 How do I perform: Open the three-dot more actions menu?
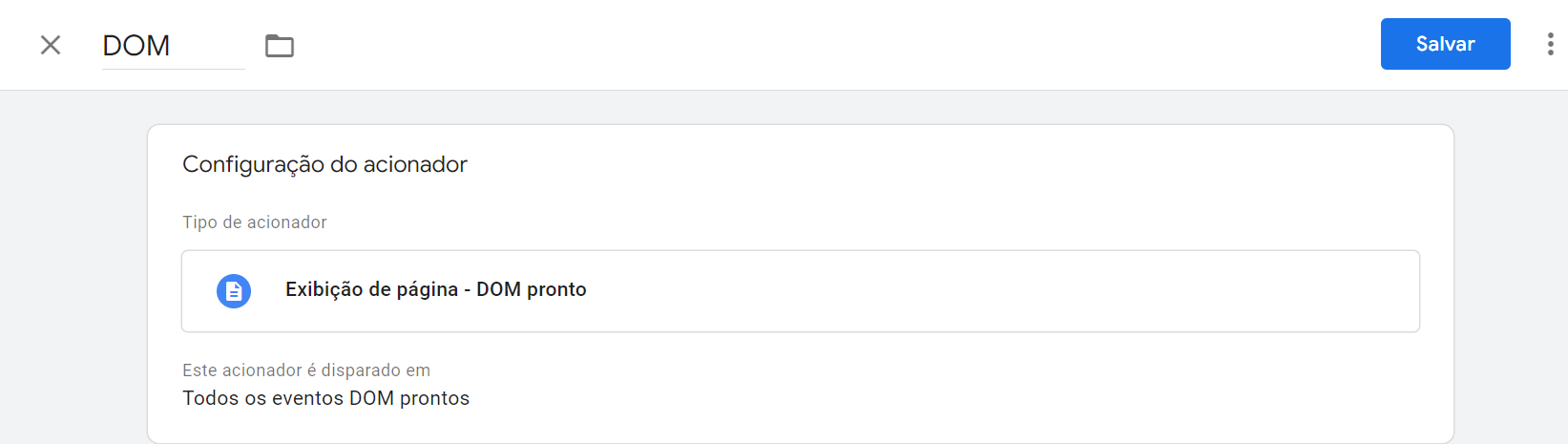pyautogui.click(x=1550, y=44)
